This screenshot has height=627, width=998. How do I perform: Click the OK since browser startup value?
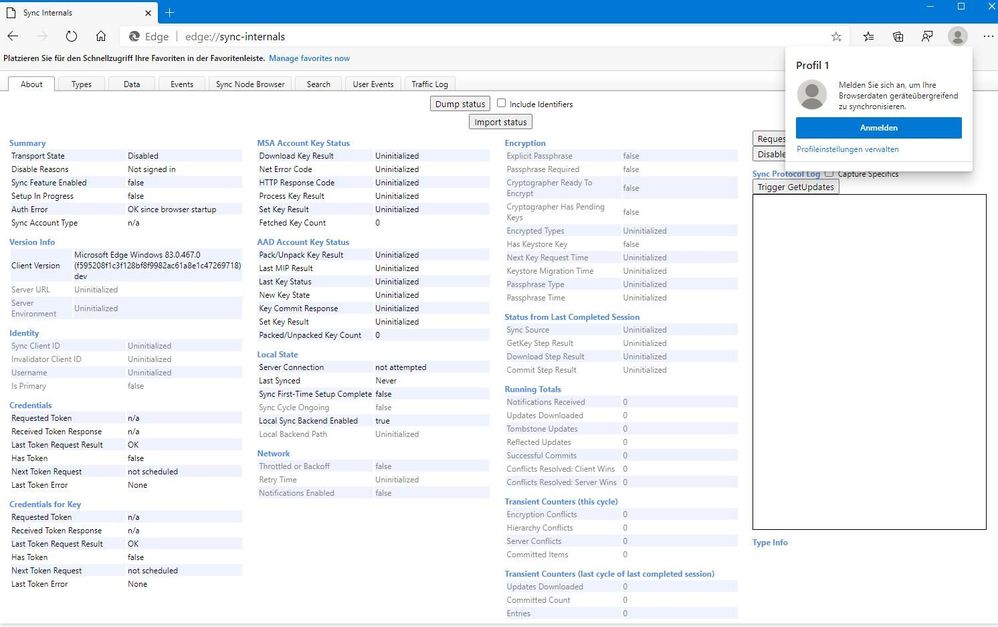pyautogui.click(x=172, y=209)
